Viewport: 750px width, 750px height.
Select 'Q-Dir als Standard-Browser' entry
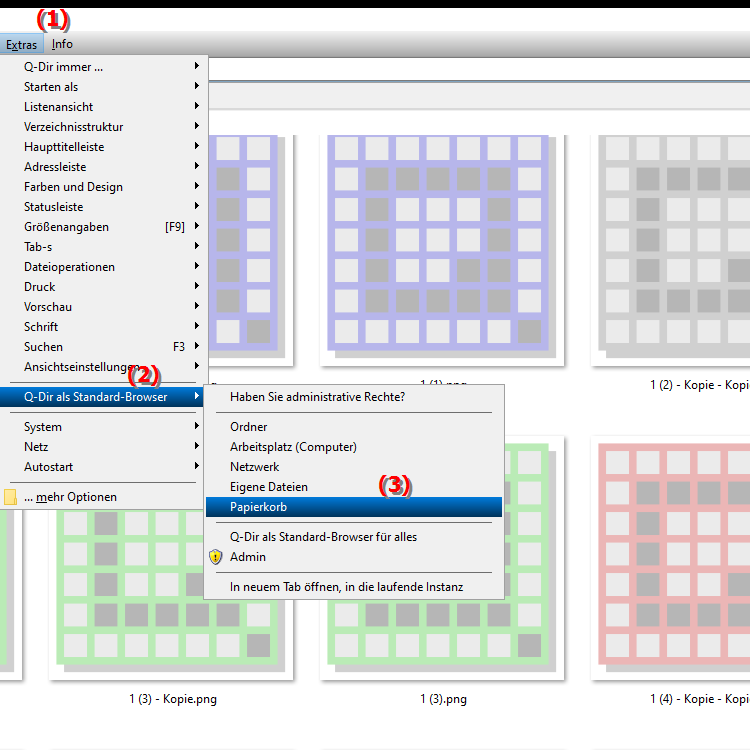pyautogui.click(x=102, y=397)
